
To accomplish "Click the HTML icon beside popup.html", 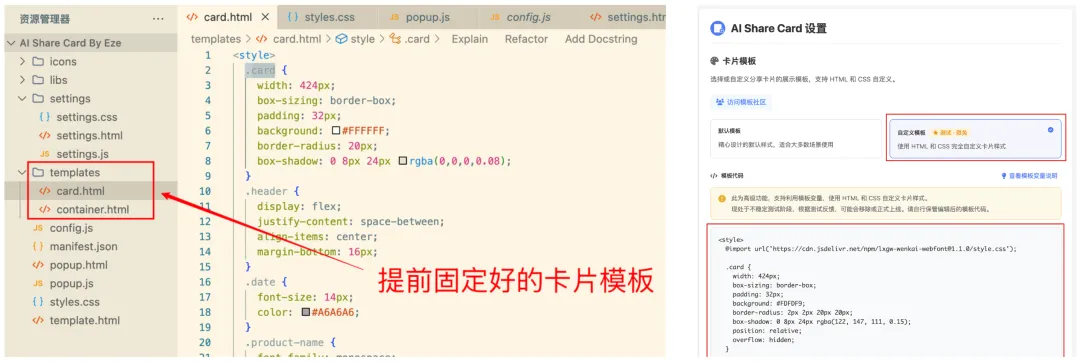I will tap(38, 265).
